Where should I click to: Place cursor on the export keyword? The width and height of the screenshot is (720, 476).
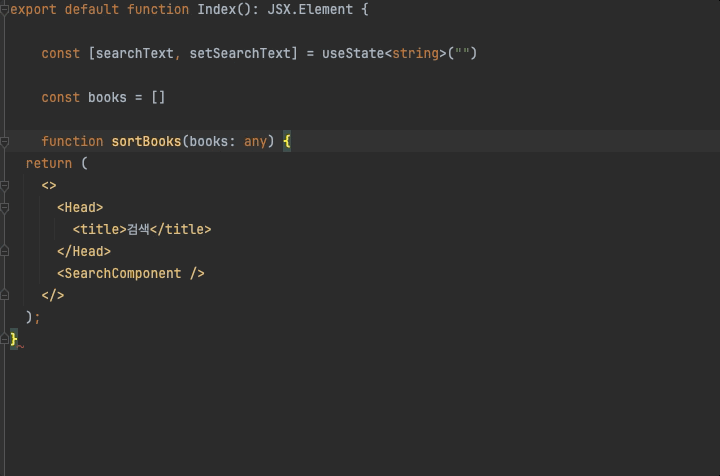pyautogui.click(x=34, y=10)
